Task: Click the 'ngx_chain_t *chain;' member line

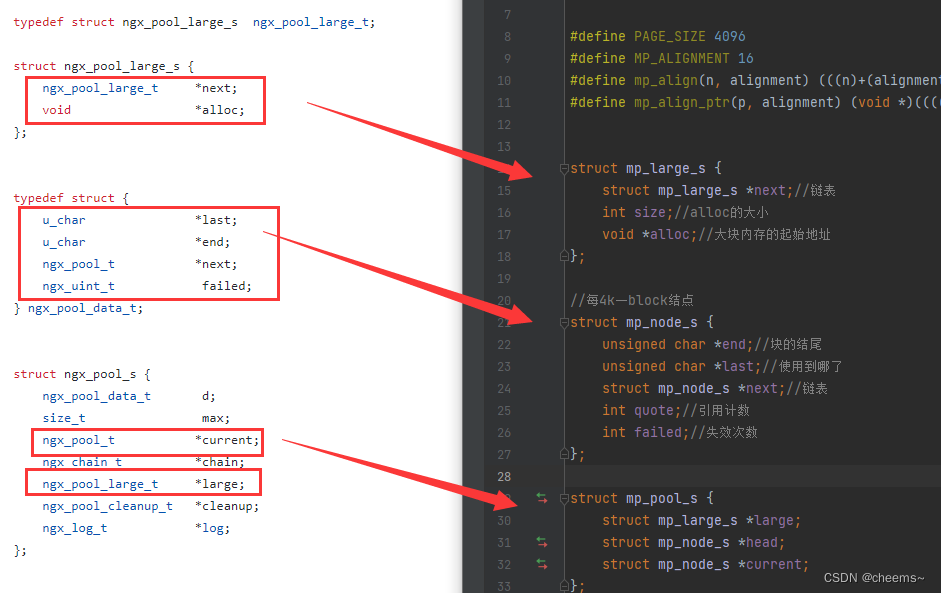Action: click(x=143, y=462)
